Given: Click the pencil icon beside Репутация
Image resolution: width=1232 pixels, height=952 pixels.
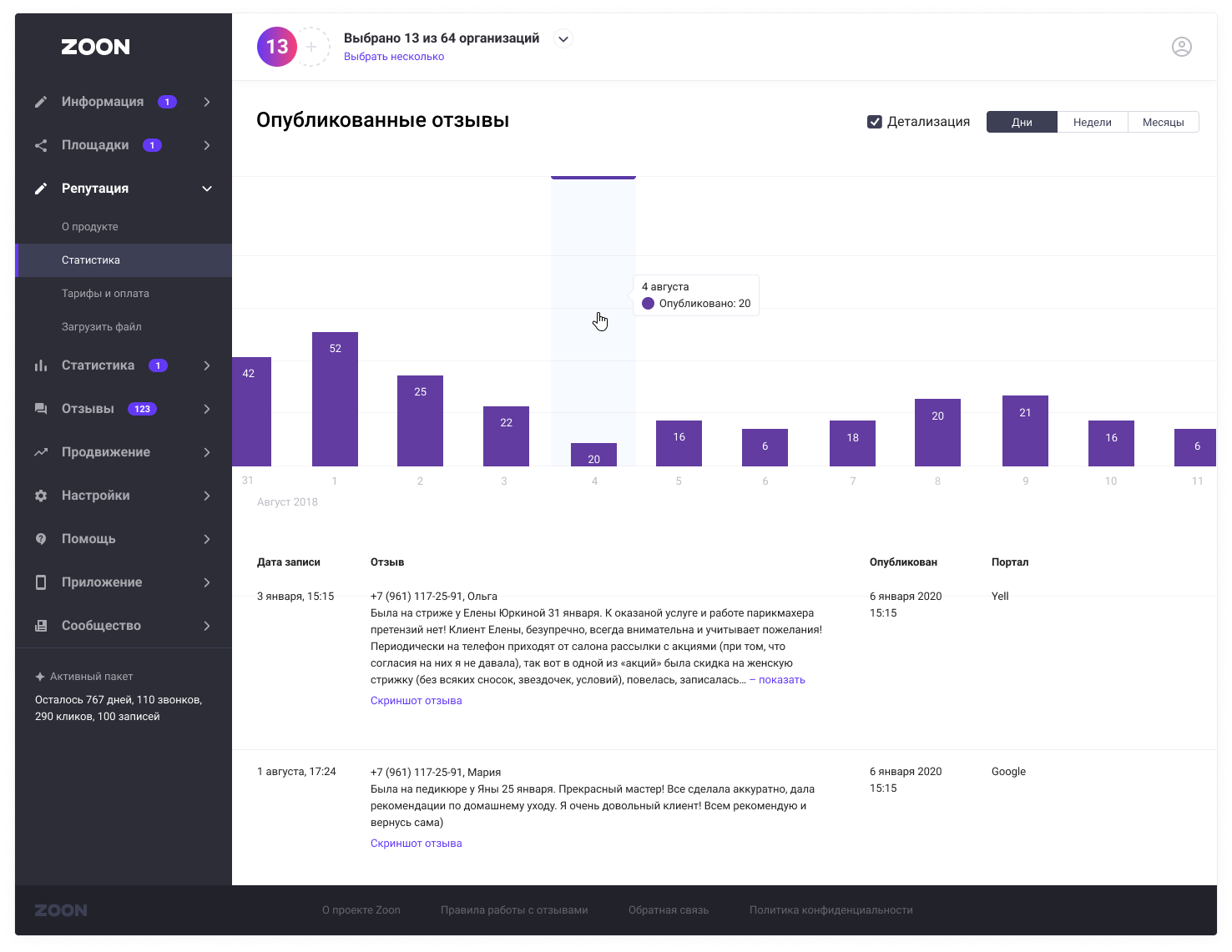Looking at the screenshot, I should [41, 189].
